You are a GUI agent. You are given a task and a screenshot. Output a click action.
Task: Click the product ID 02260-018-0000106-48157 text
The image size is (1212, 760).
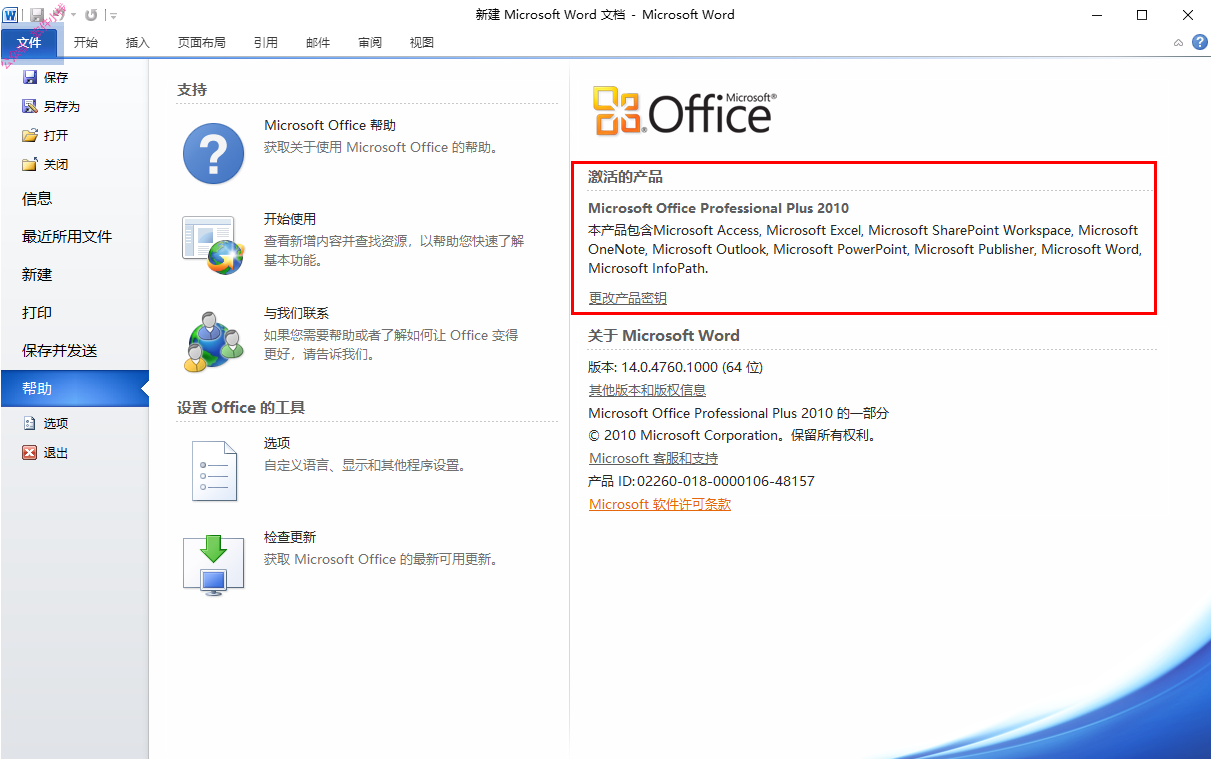(x=726, y=481)
